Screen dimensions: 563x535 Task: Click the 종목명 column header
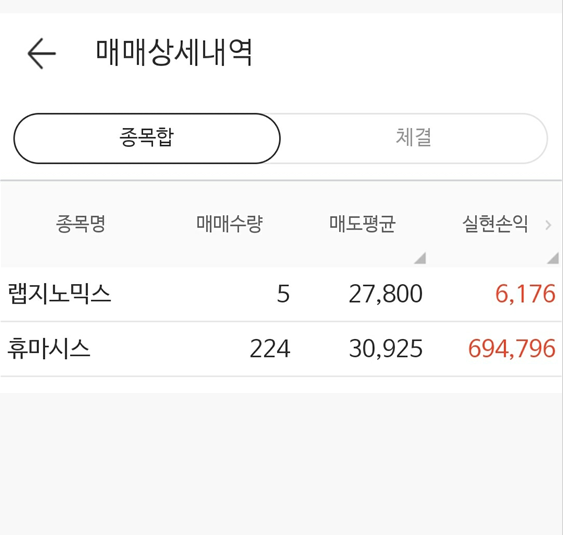pos(81,224)
